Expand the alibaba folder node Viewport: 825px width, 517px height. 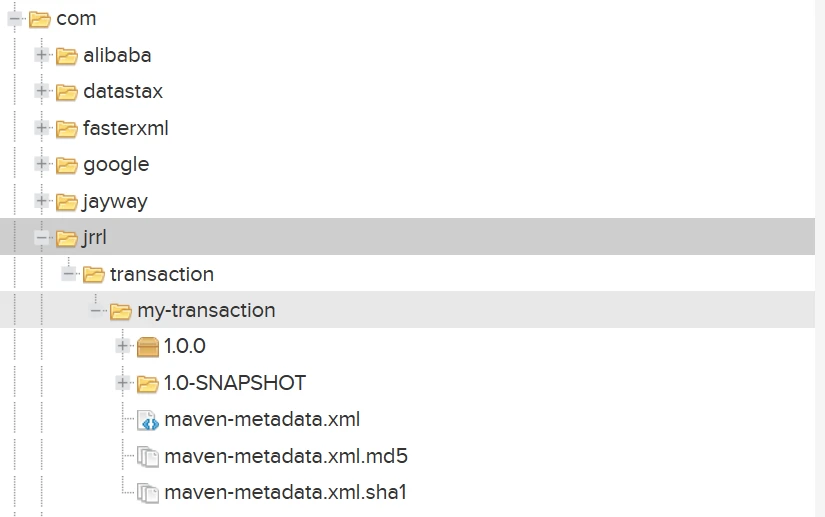[x=42, y=55]
